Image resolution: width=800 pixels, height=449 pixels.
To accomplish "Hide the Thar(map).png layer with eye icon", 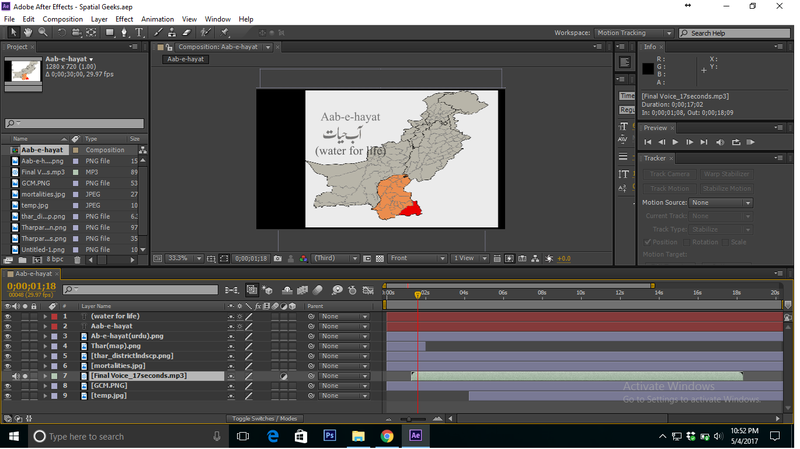I will click(8, 346).
